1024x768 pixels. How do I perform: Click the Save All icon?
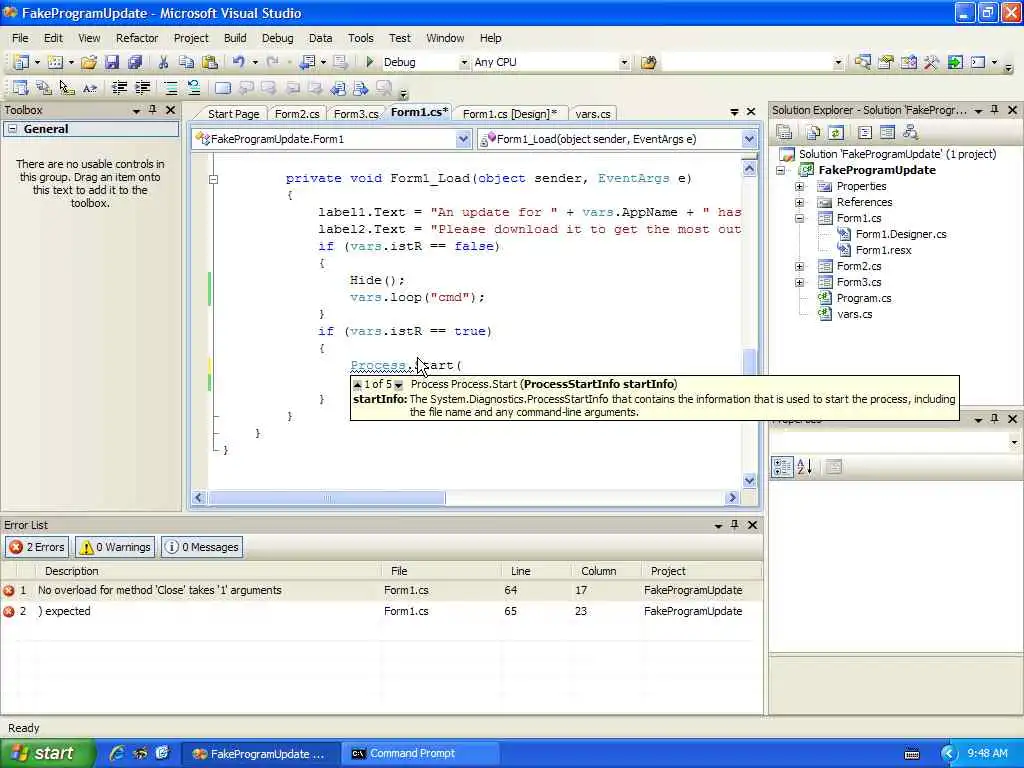[x=135, y=62]
